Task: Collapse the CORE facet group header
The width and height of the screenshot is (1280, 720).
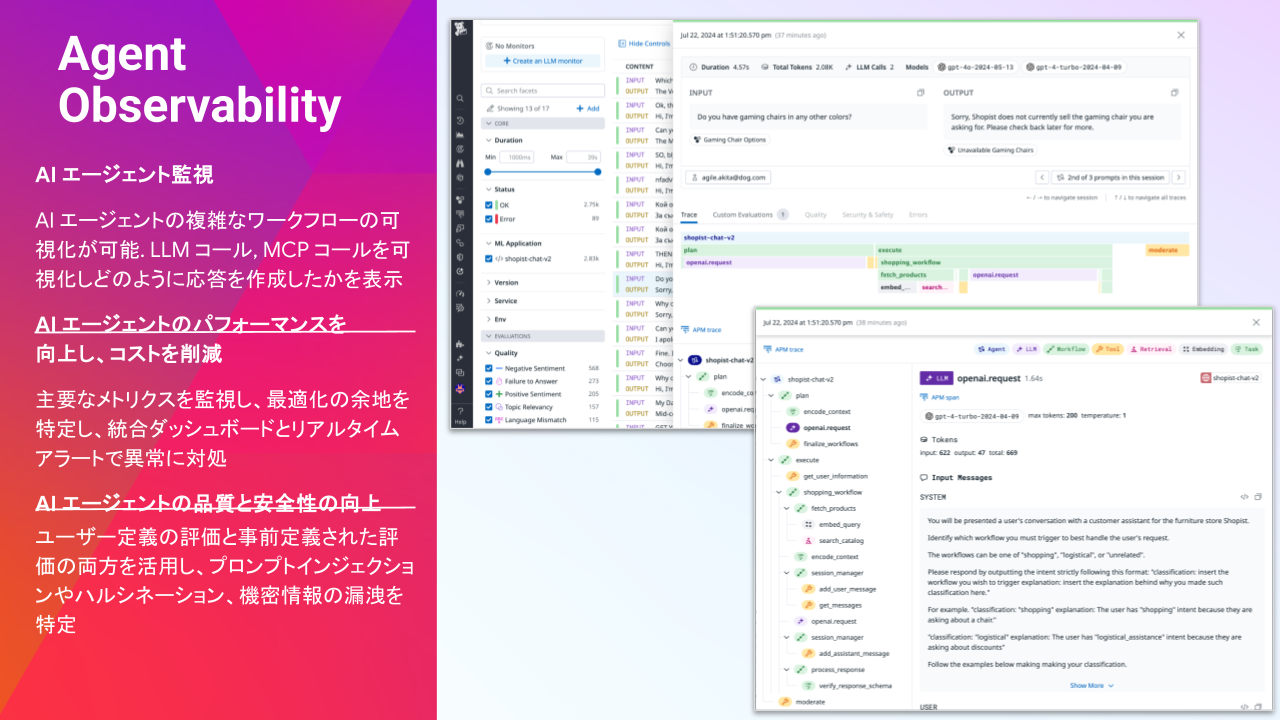Action: [x=543, y=123]
